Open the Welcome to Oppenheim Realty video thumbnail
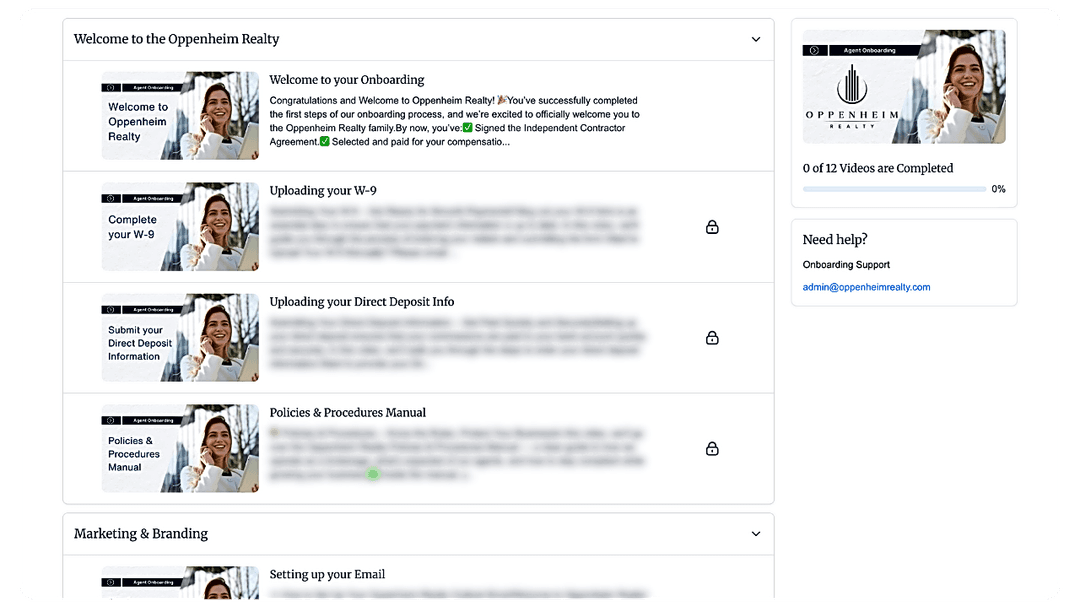Screen dimensions: 1080x608 tap(180, 116)
